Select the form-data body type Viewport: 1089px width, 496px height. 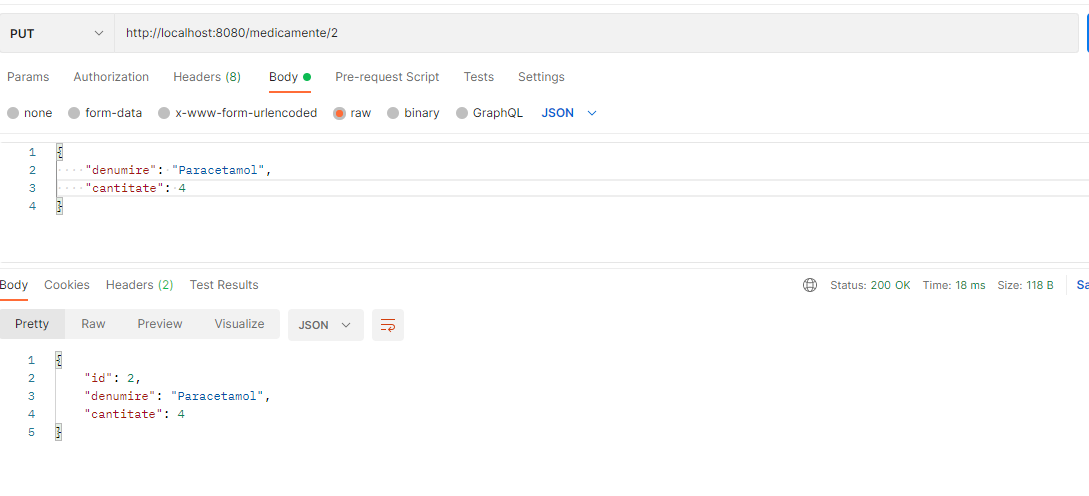coord(106,113)
